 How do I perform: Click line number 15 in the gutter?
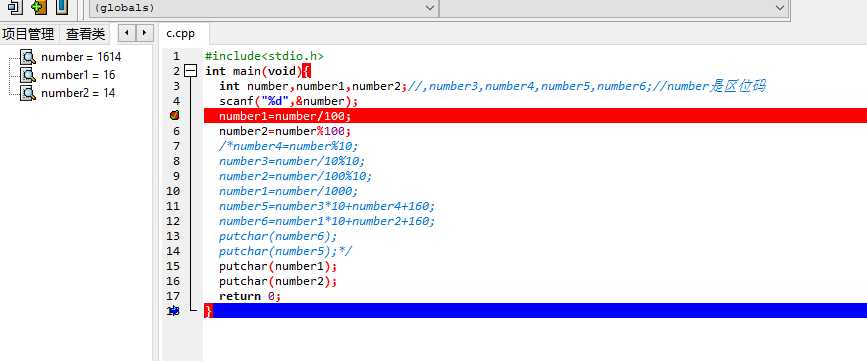(173, 266)
